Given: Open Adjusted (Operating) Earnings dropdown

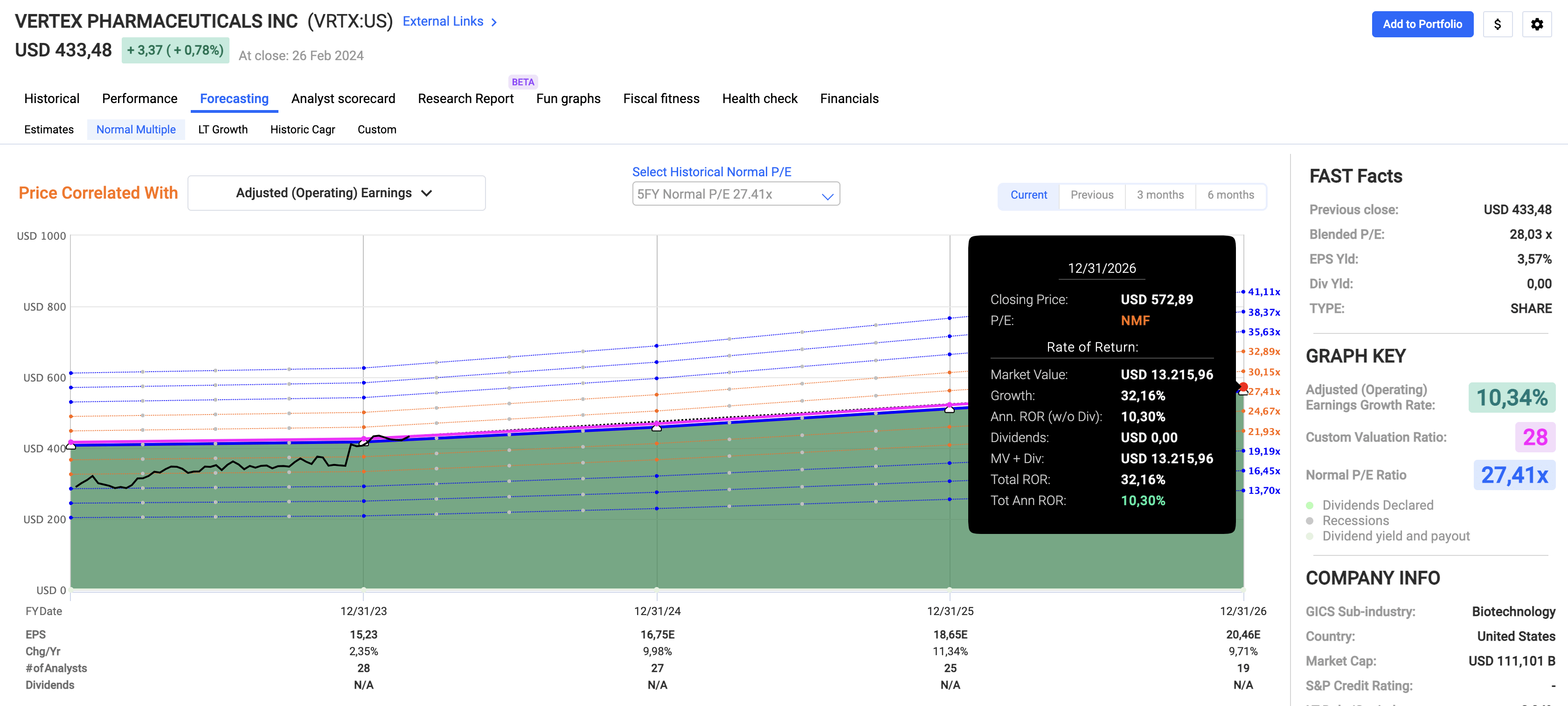Looking at the screenshot, I should point(337,193).
